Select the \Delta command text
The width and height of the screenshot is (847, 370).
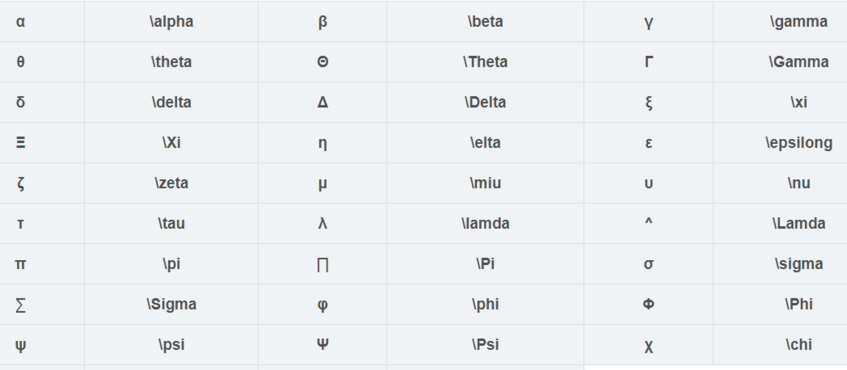click(x=485, y=102)
